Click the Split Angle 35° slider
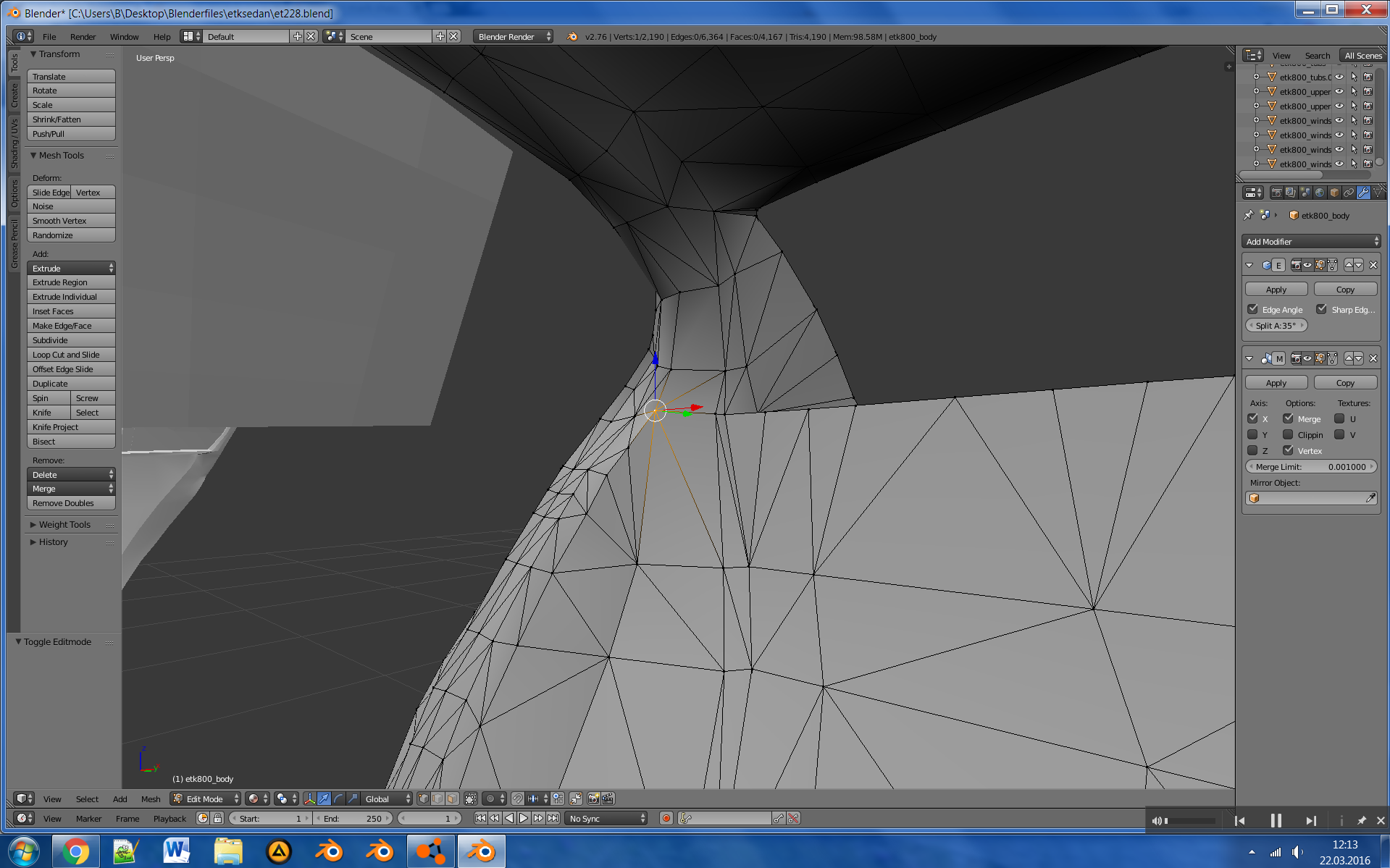The height and width of the screenshot is (868, 1390). coord(1276,325)
